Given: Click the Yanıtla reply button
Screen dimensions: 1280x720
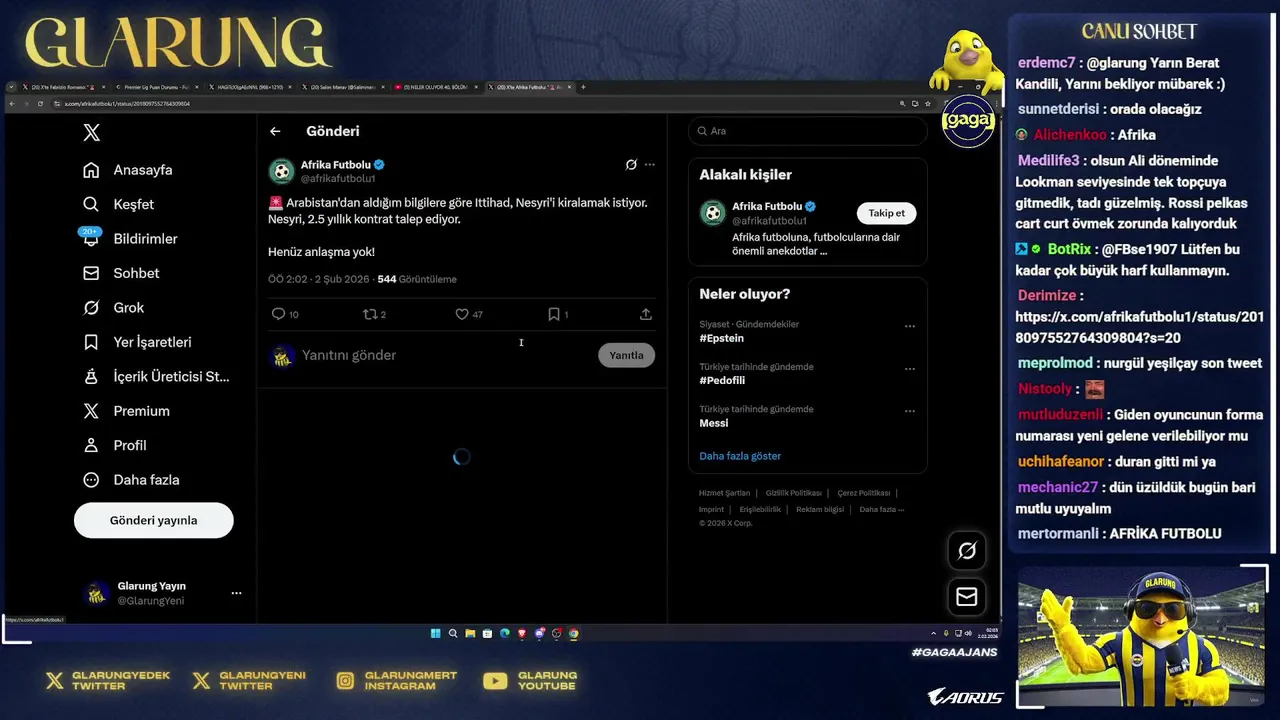Looking at the screenshot, I should pyautogui.click(x=627, y=355).
